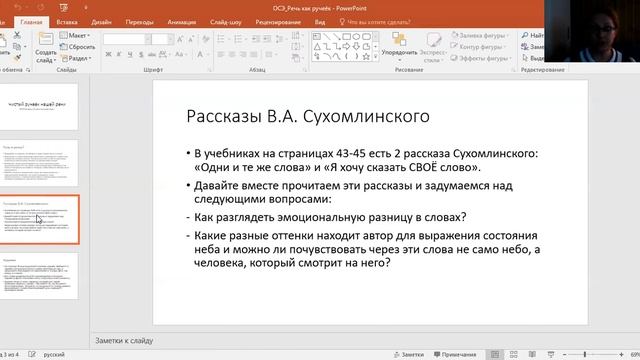The width and height of the screenshot is (640, 360).
Task: Start slideshow from status bar icon
Action: [551, 354]
